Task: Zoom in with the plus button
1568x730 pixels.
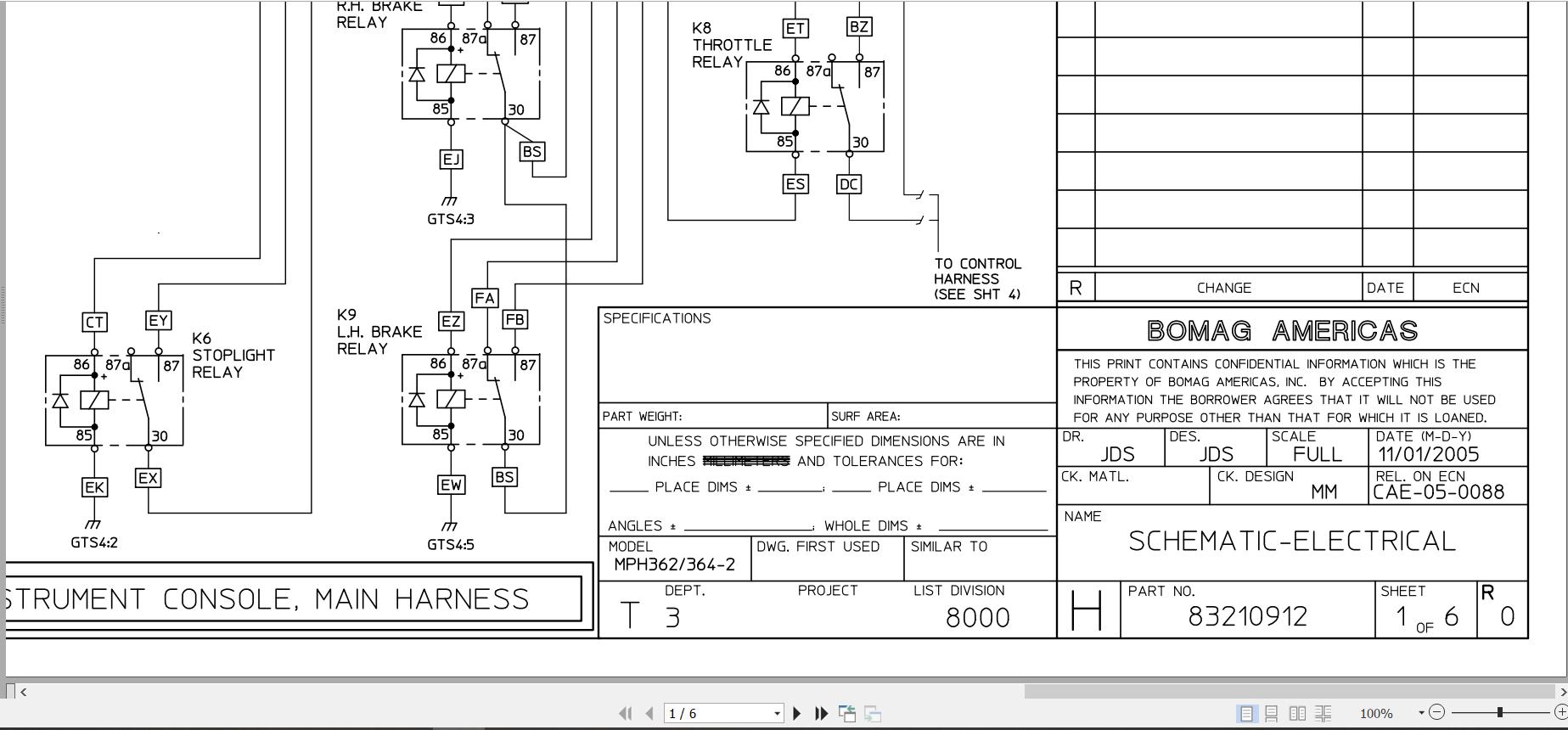Action: pyautogui.click(x=1560, y=713)
